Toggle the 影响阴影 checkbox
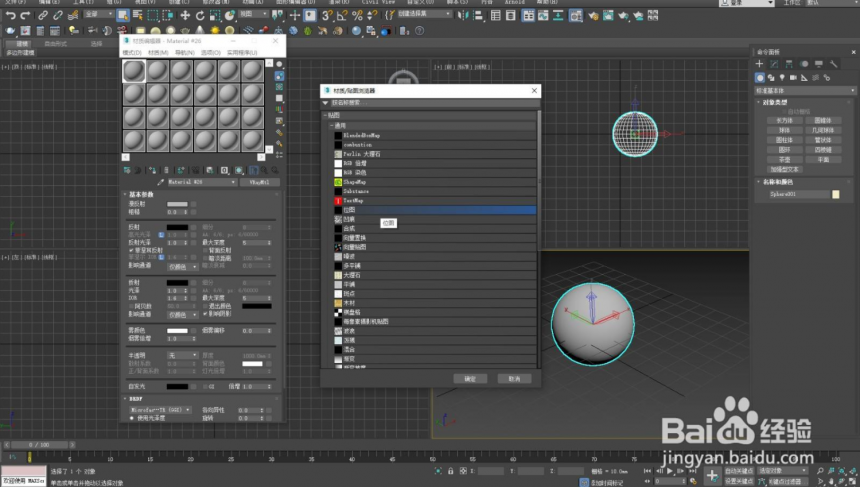The height and width of the screenshot is (487, 860). (x=205, y=314)
